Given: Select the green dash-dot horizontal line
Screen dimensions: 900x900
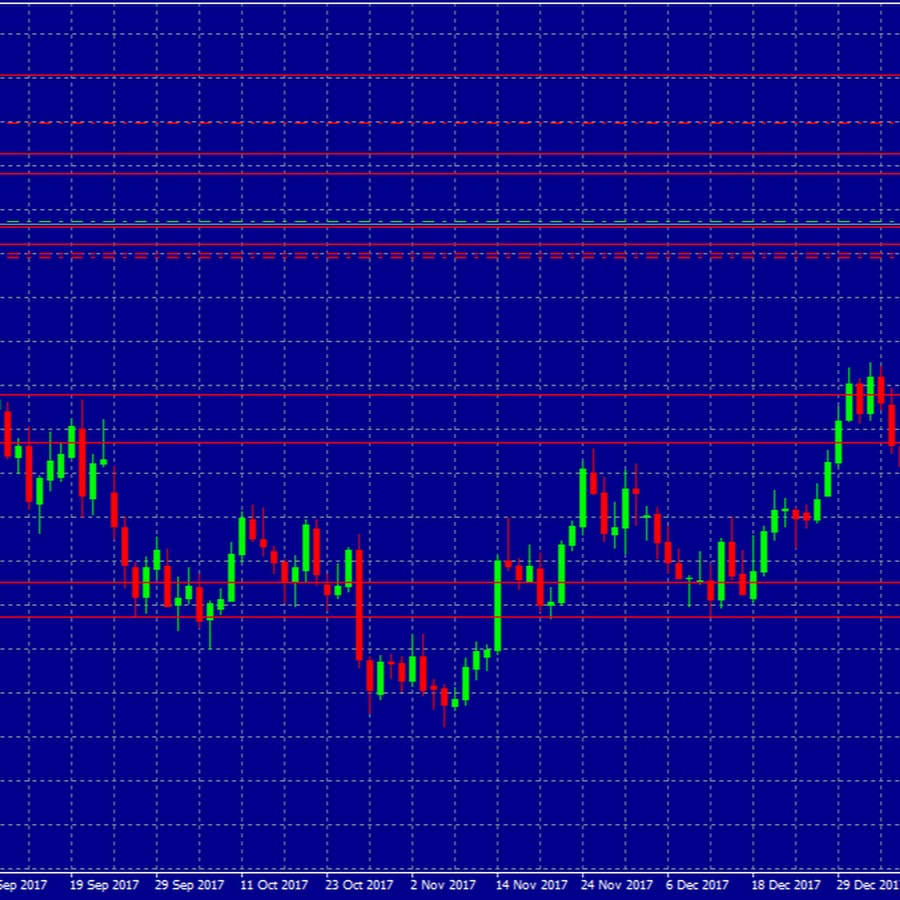Looking at the screenshot, I should tap(450, 222).
